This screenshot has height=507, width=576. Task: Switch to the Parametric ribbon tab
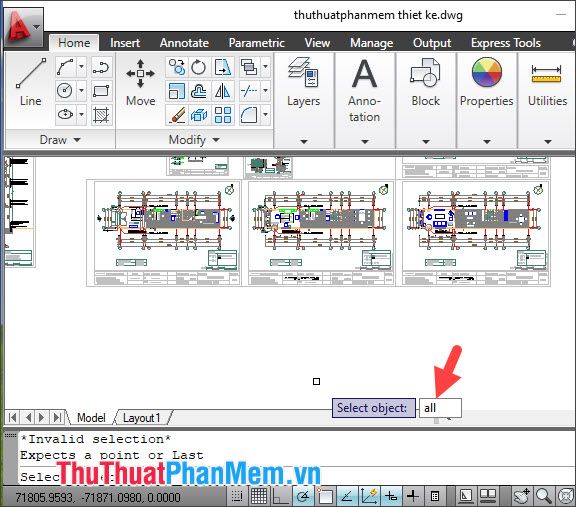pyautogui.click(x=256, y=43)
